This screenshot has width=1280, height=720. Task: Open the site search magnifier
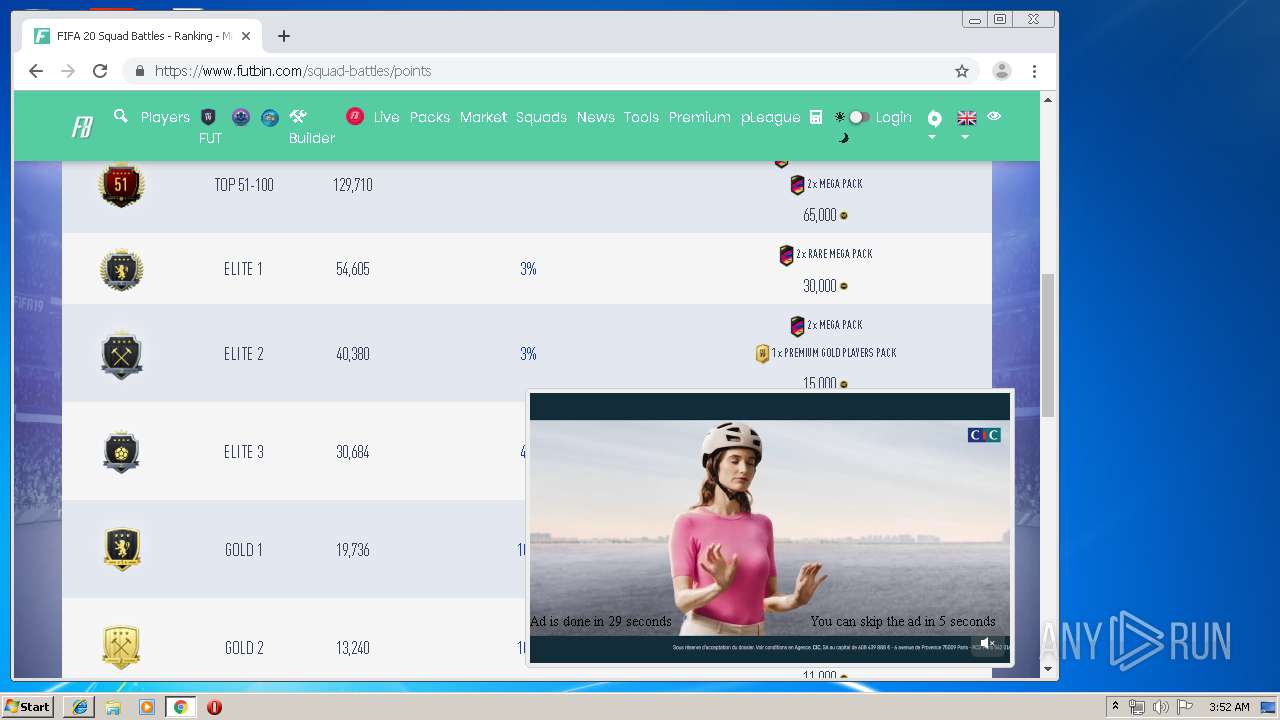tap(121, 117)
